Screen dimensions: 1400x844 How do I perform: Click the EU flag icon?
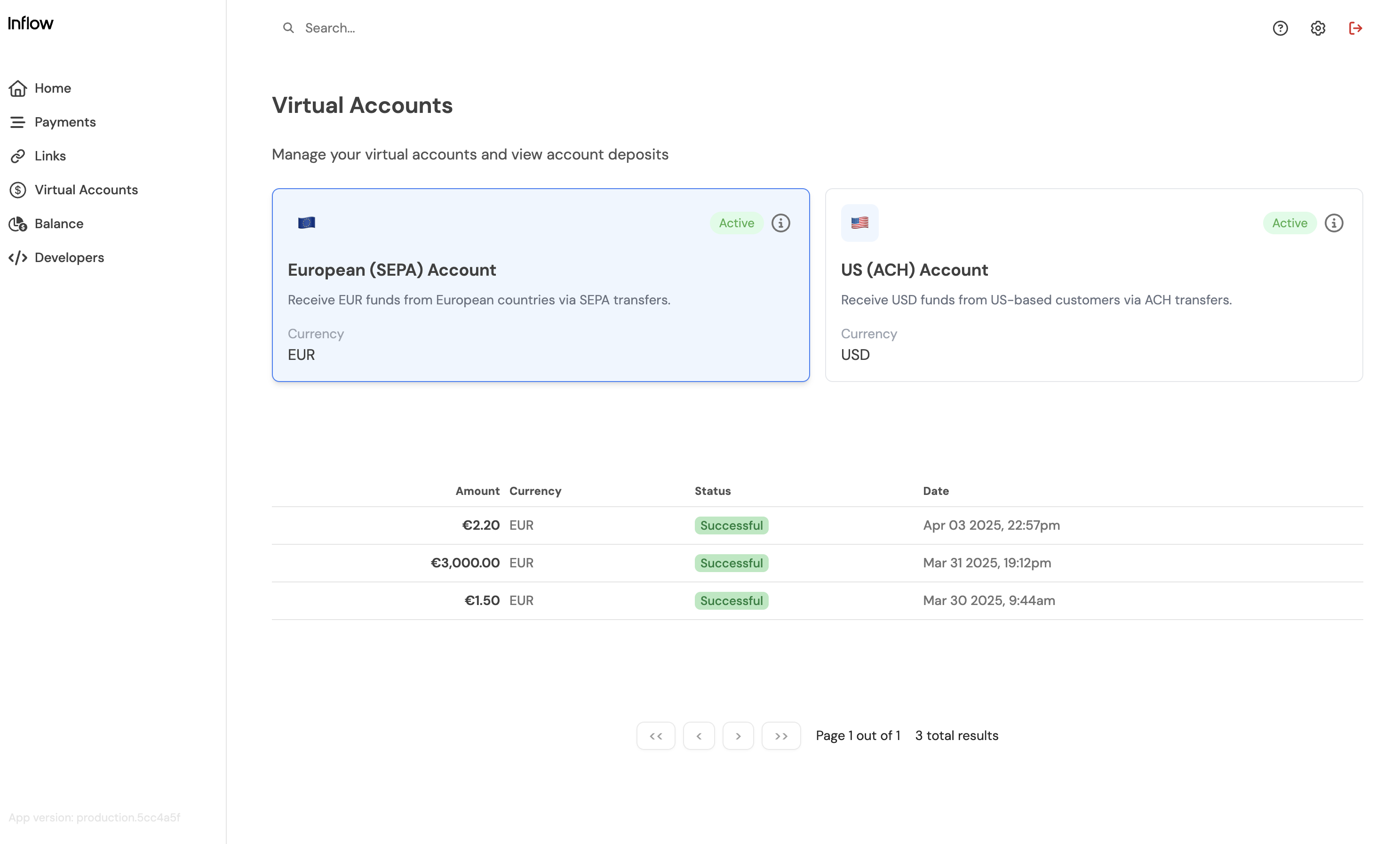coord(306,223)
